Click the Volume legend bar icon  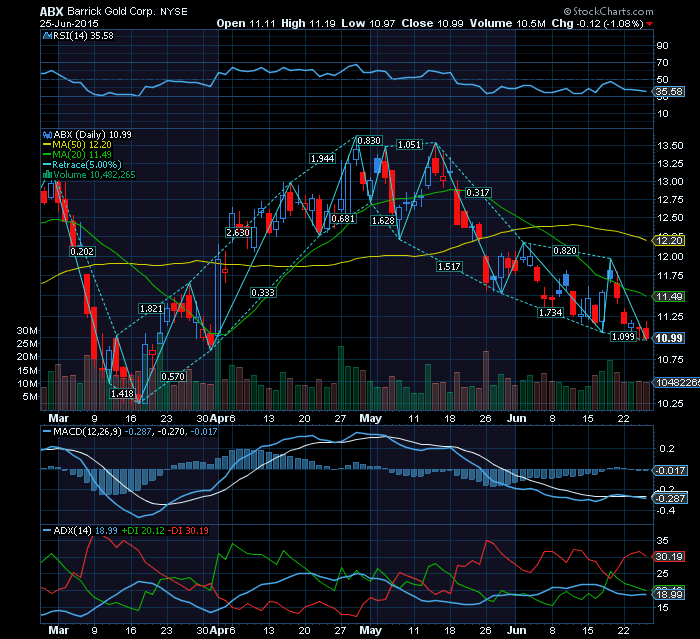tap(47, 175)
